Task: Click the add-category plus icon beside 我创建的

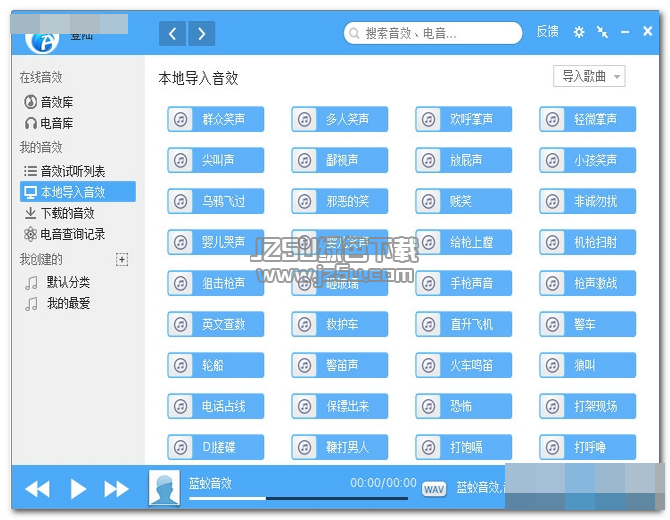Action: point(122,260)
